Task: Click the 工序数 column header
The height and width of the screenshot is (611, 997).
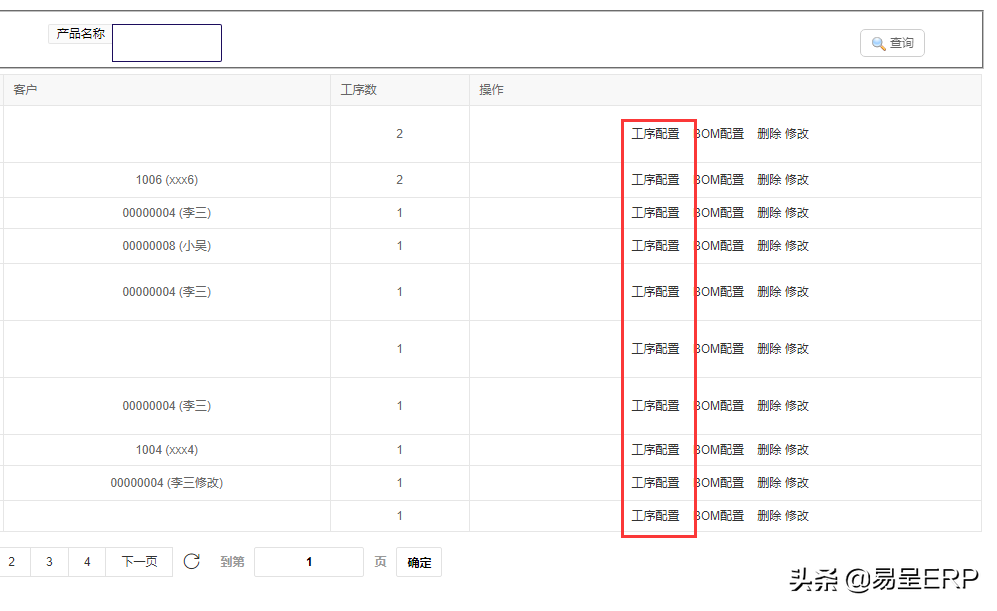Action: [x=359, y=90]
